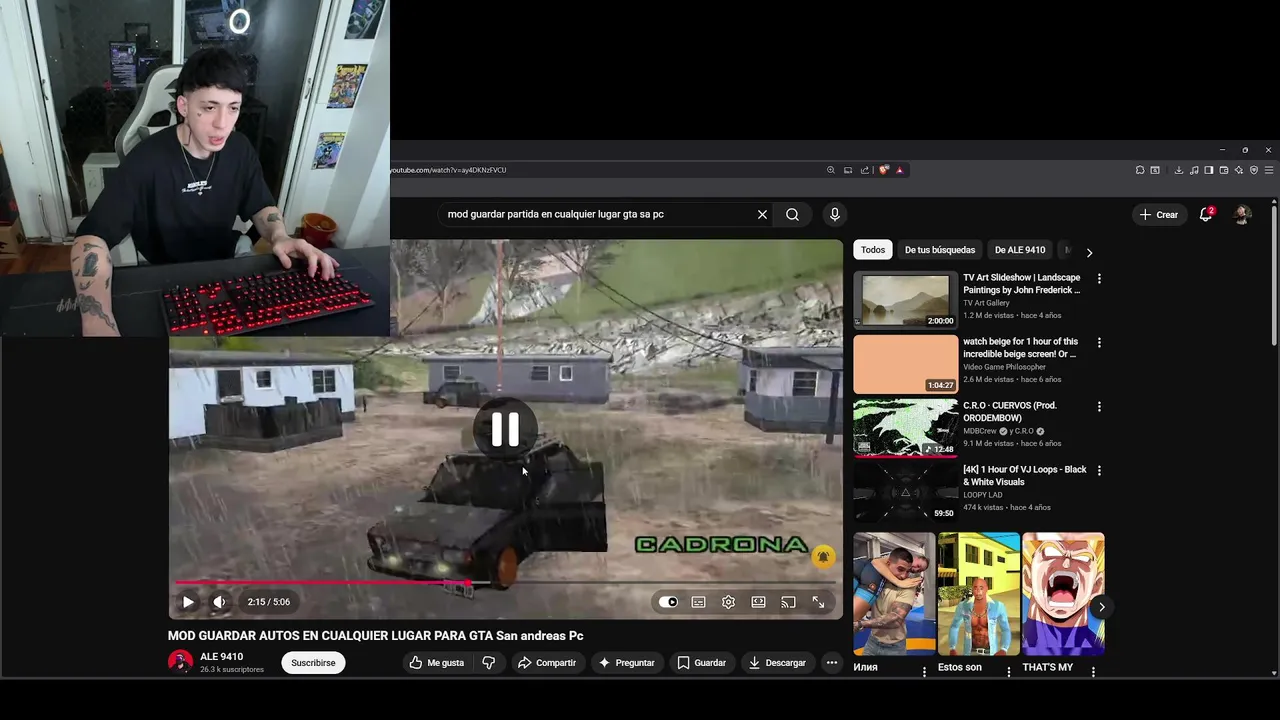Open browser downloads icon
The width and height of the screenshot is (1280, 720).
[1179, 170]
